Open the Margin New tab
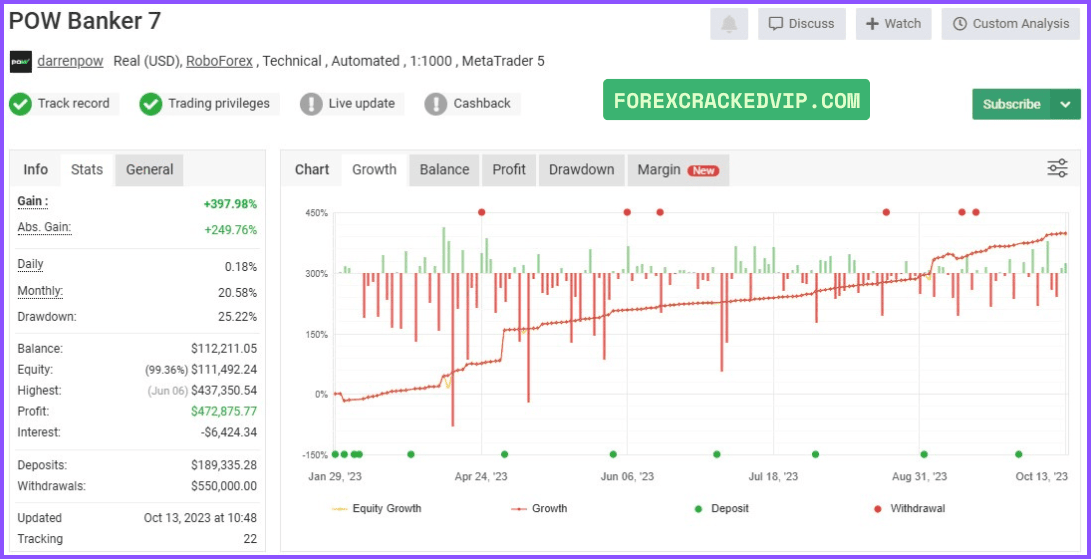 (x=678, y=170)
